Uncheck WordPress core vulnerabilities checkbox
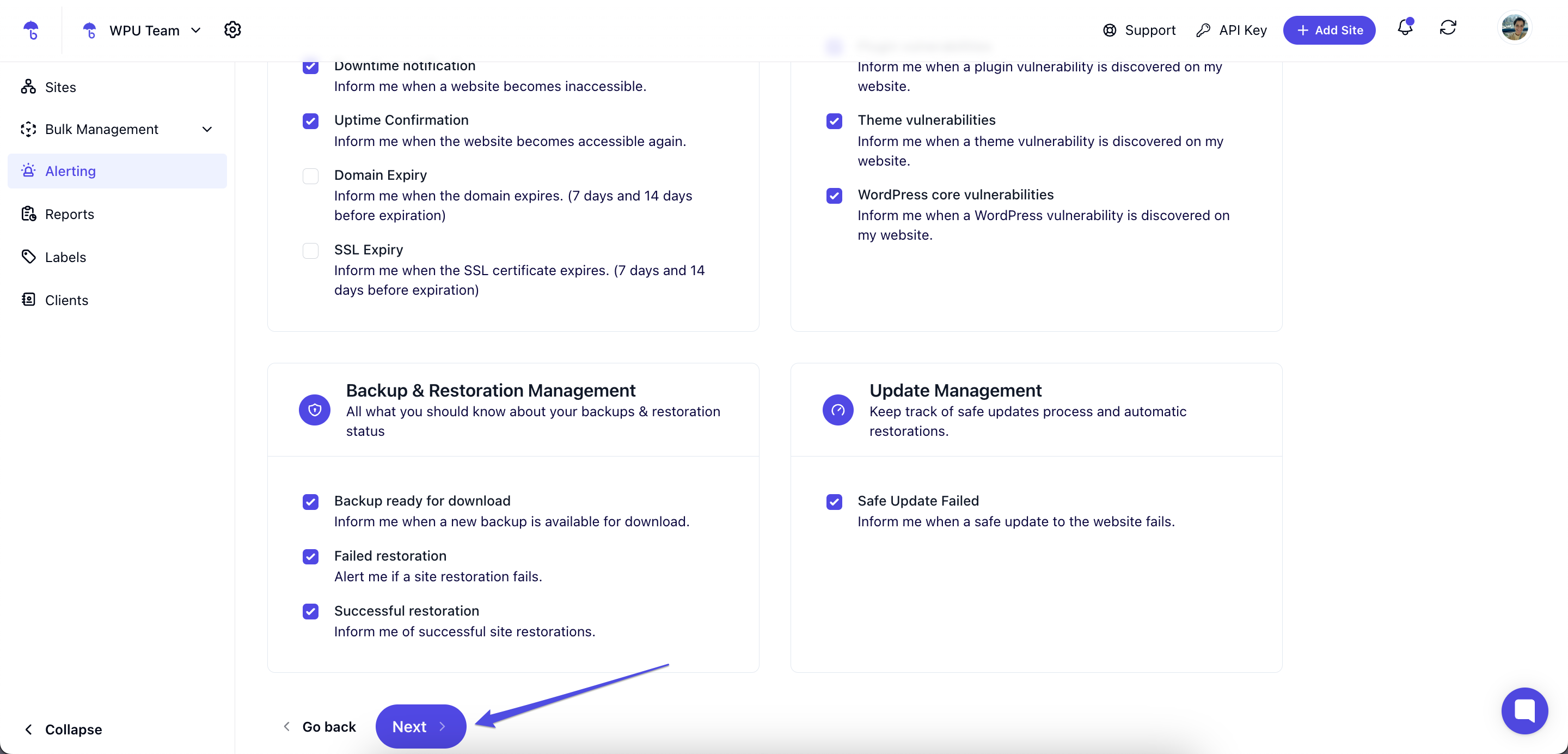 [x=834, y=196]
